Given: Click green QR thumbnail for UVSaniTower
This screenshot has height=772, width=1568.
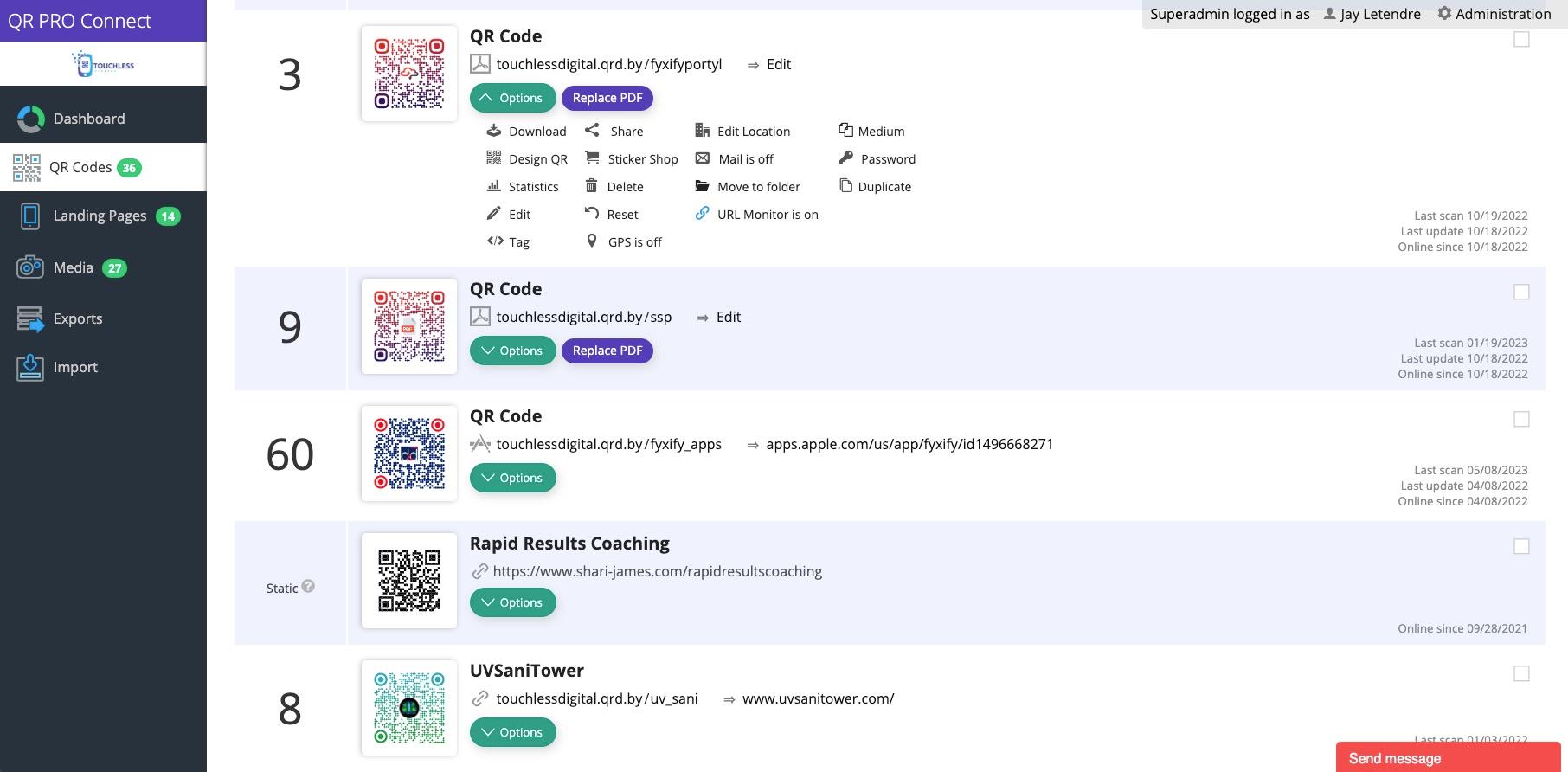Looking at the screenshot, I should point(409,708).
